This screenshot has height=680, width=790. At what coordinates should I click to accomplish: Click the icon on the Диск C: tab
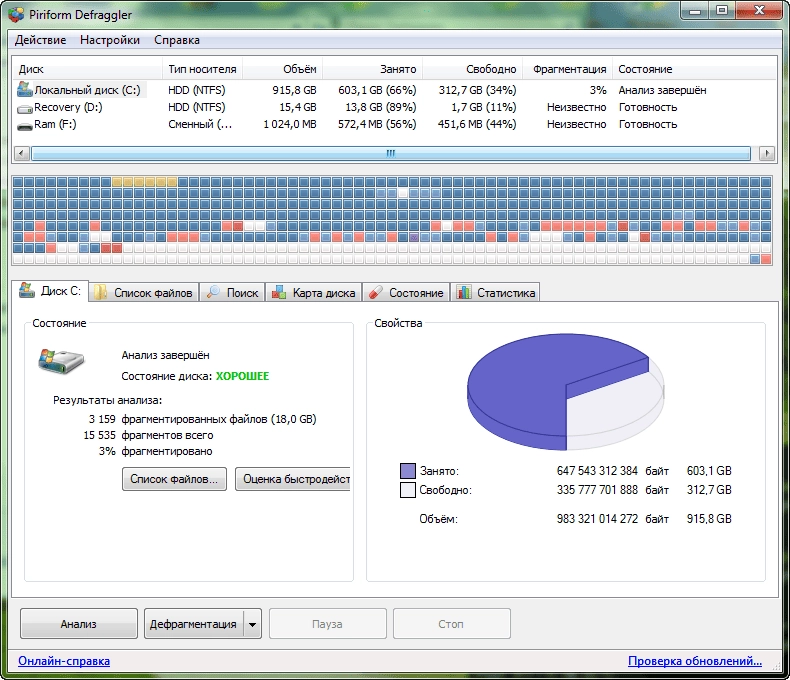[x=27, y=290]
